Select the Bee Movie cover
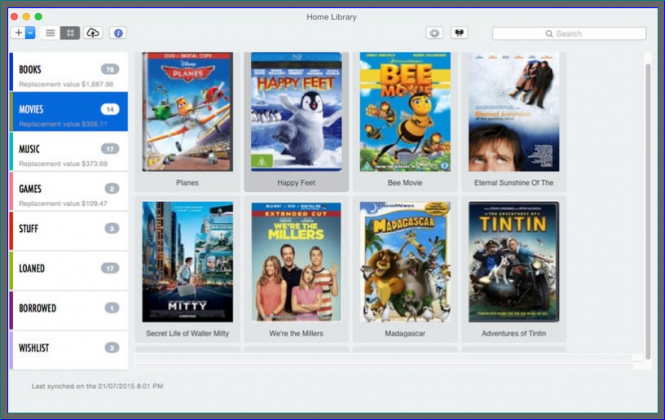The height and width of the screenshot is (420, 665). [405, 112]
